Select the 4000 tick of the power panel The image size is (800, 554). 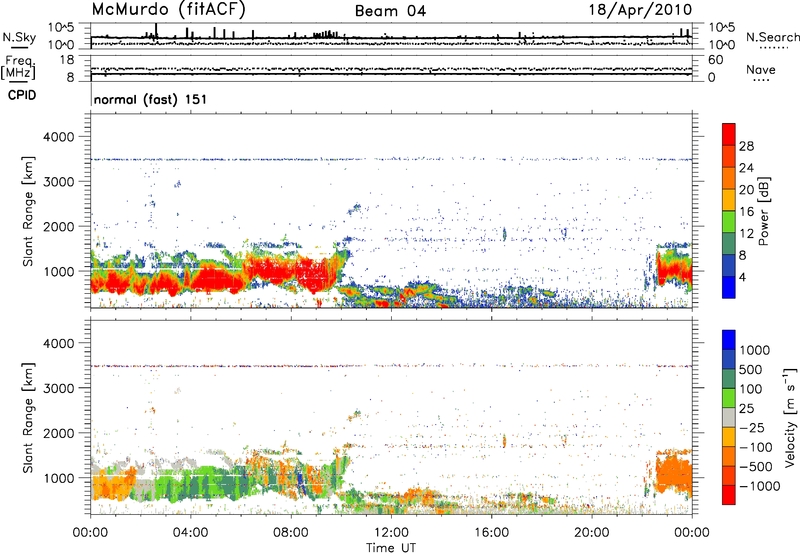pyautogui.click(x=59, y=137)
